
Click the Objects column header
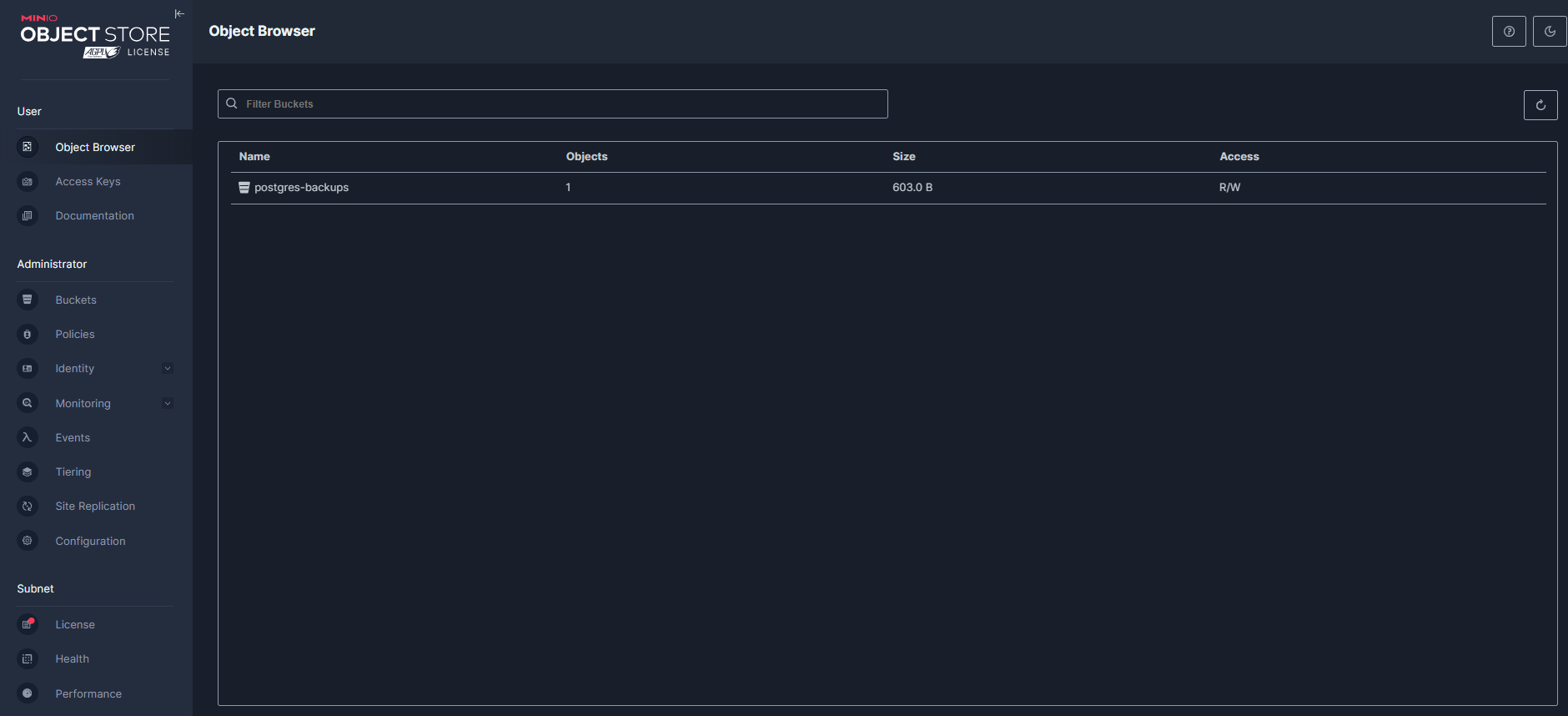click(x=586, y=156)
